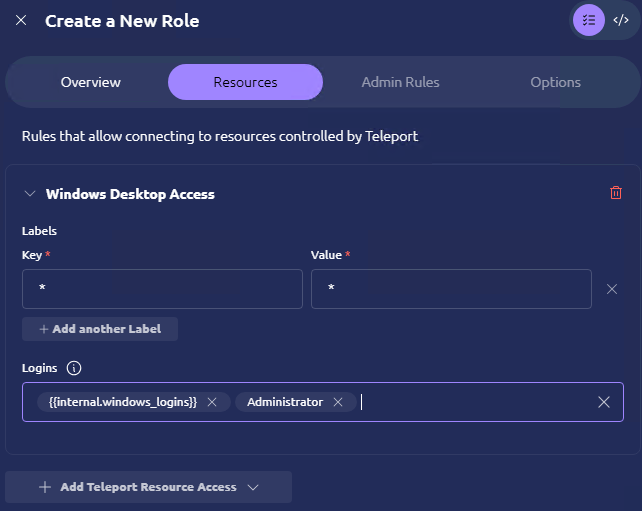
Task: Remove the wildcard label row
Action: pyautogui.click(x=612, y=289)
